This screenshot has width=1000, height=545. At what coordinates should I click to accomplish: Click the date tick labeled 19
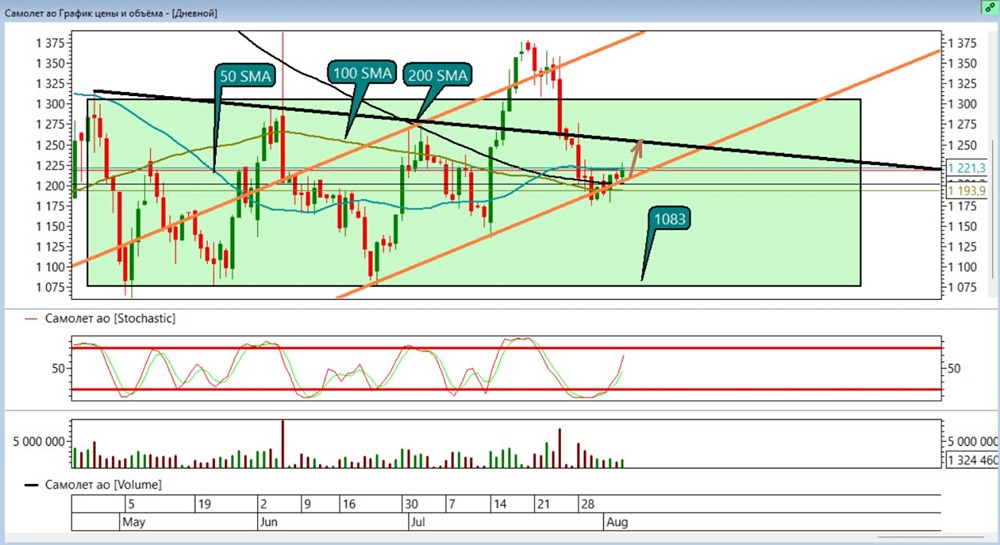coord(204,504)
